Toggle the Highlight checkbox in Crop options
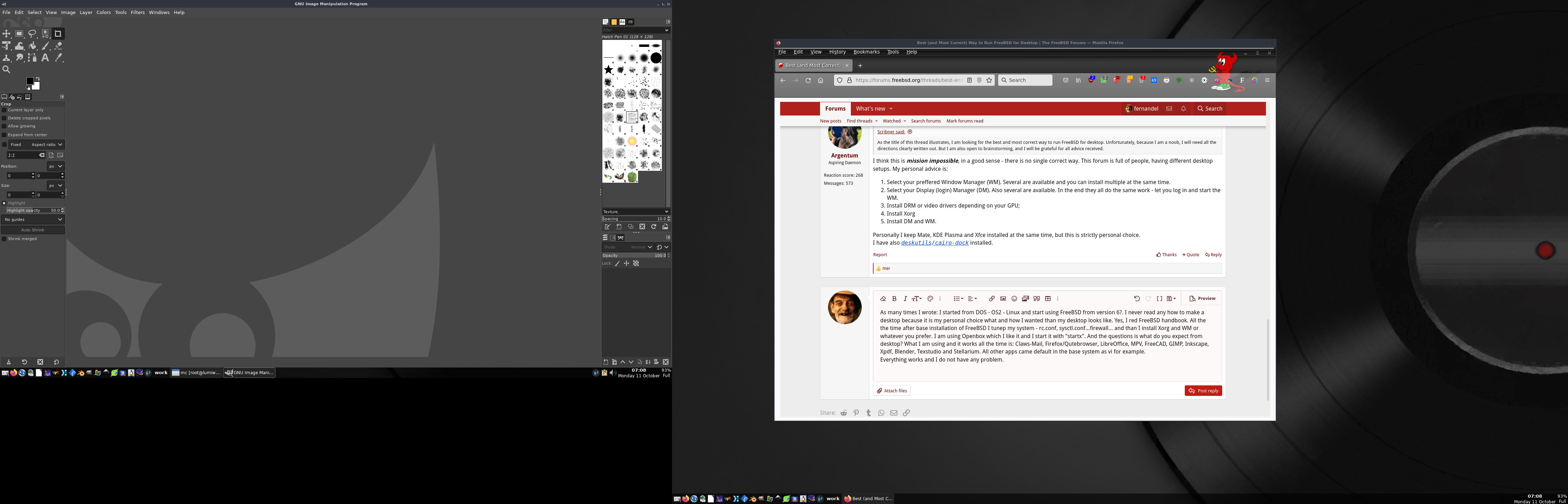The height and width of the screenshot is (504, 1568). (x=4, y=203)
